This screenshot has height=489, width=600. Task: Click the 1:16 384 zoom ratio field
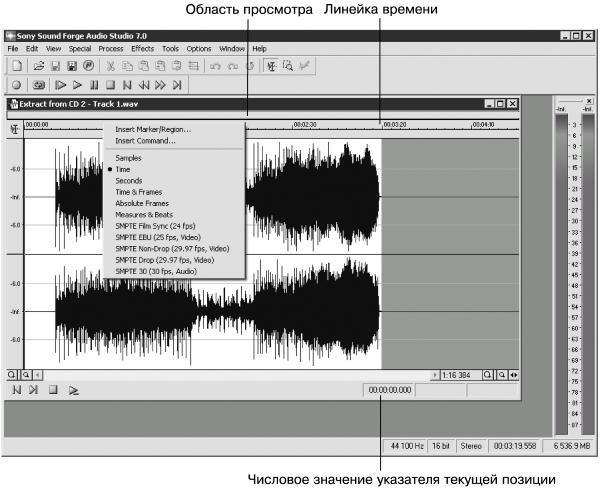(460, 375)
